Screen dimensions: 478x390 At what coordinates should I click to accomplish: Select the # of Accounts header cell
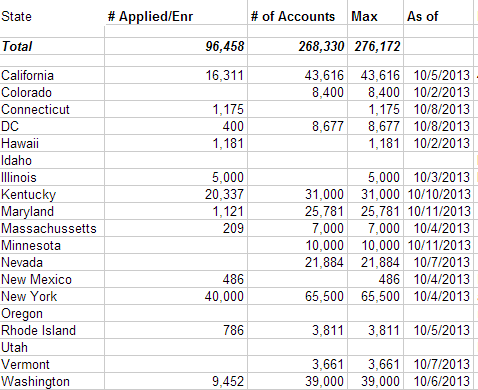tap(298, 16)
